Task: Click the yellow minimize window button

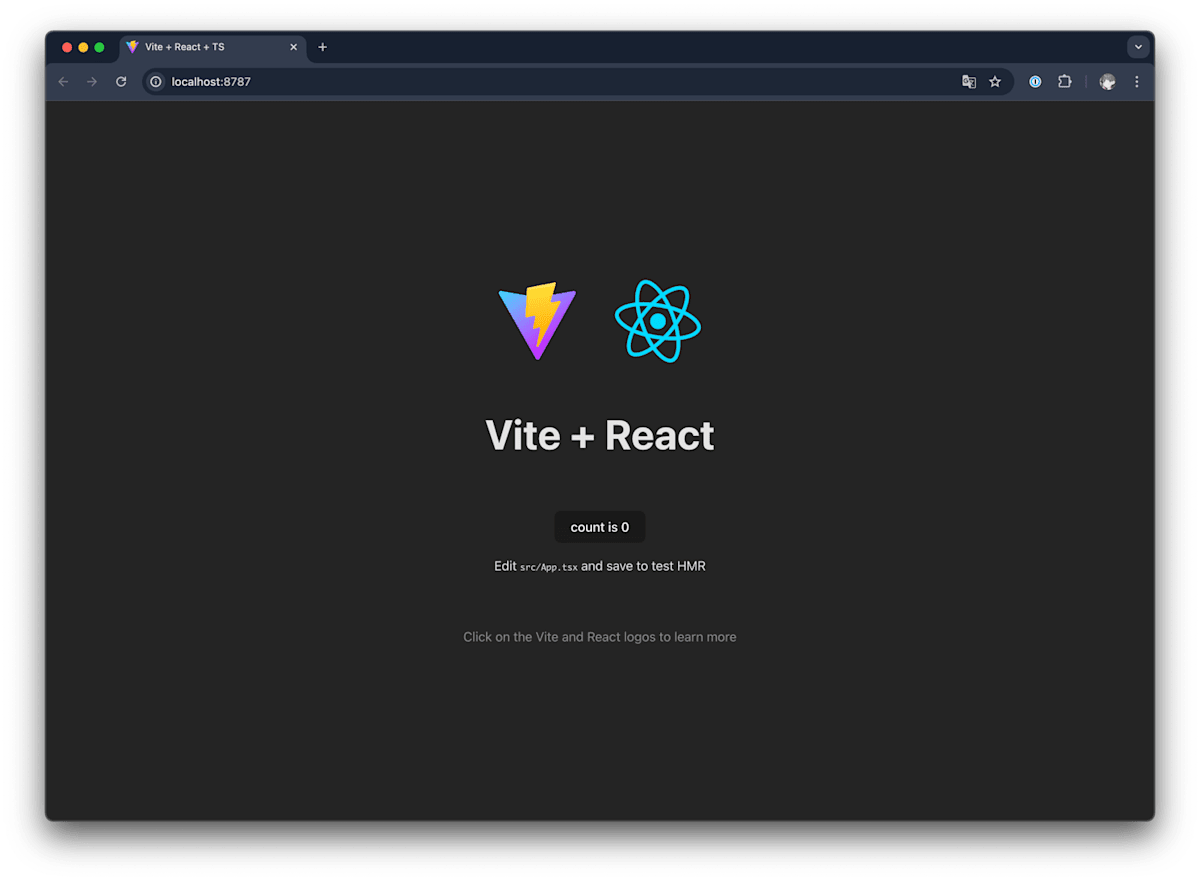Action: click(x=83, y=47)
